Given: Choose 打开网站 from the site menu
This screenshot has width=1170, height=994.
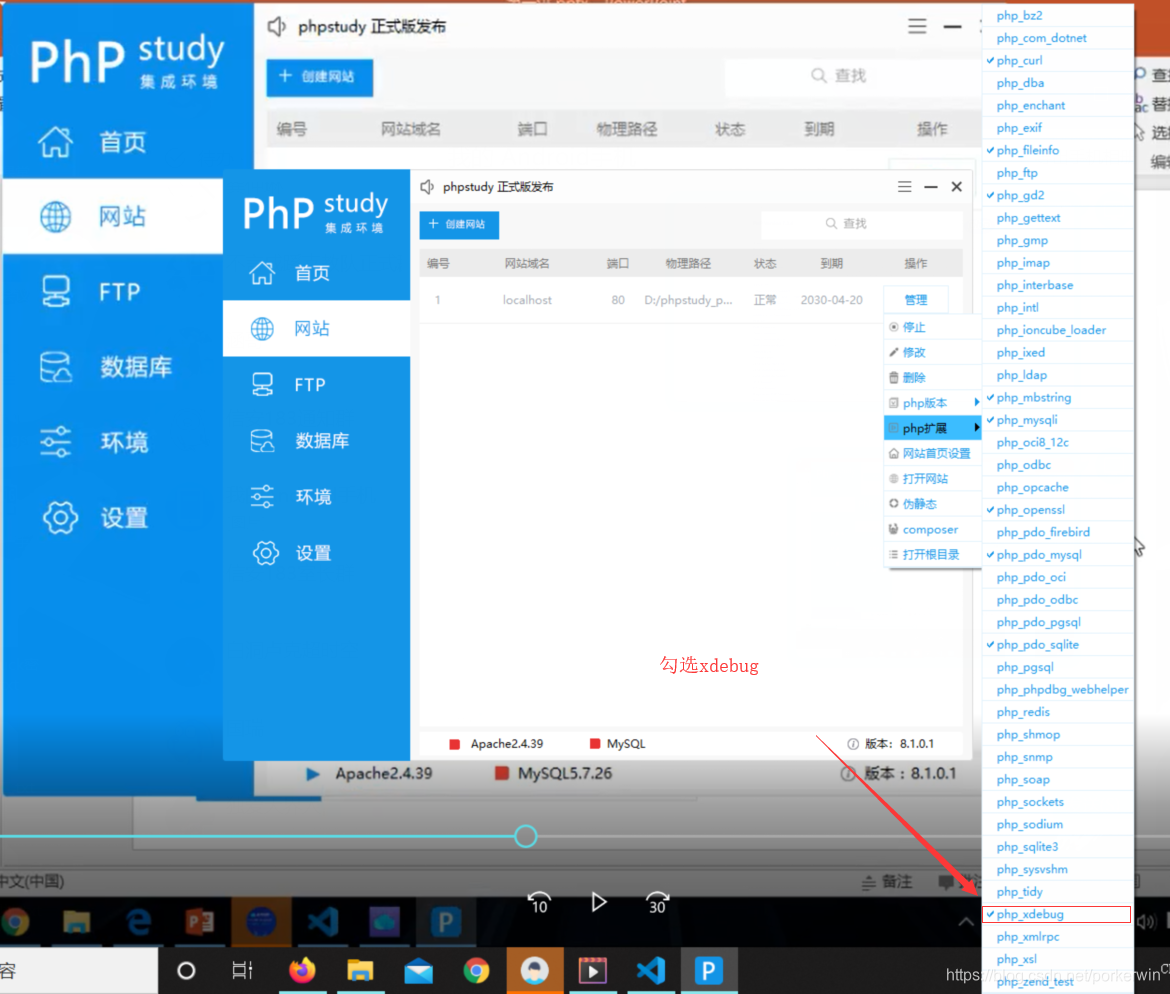Looking at the screenshot, I should point(933,478).
